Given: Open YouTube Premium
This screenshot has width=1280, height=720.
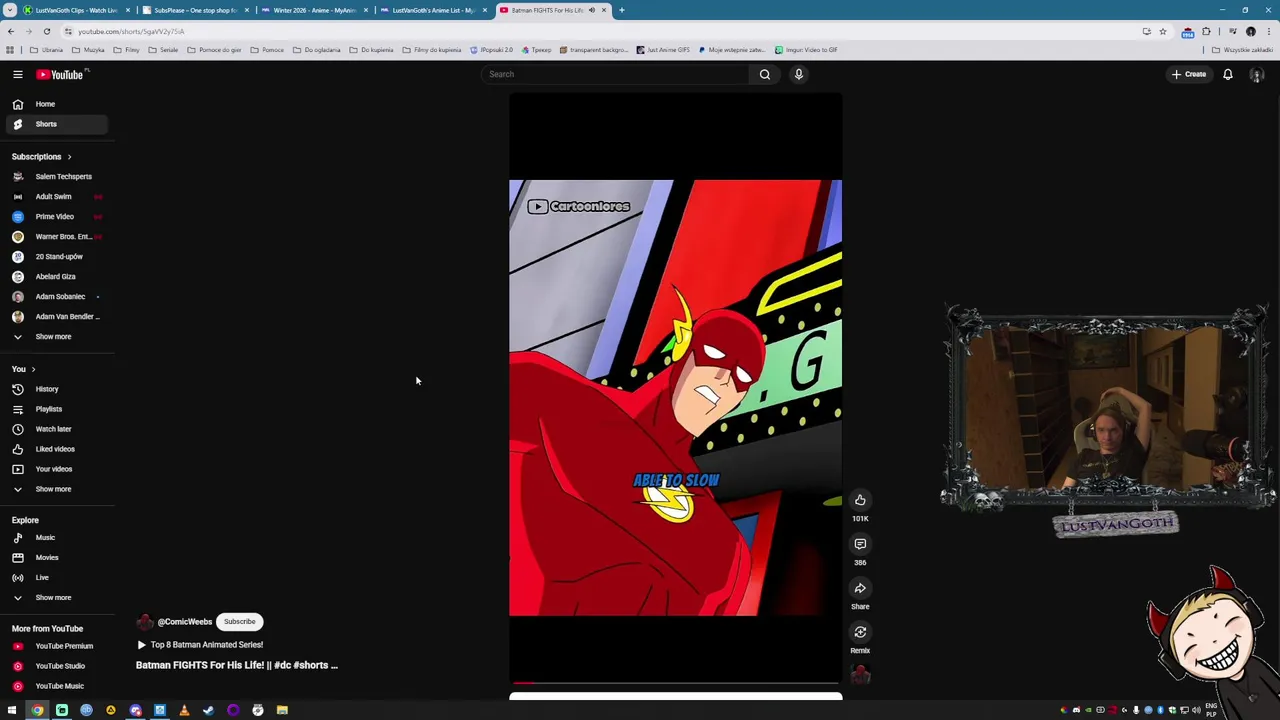Looking at the screenshot, I should (x=56, y=646).
